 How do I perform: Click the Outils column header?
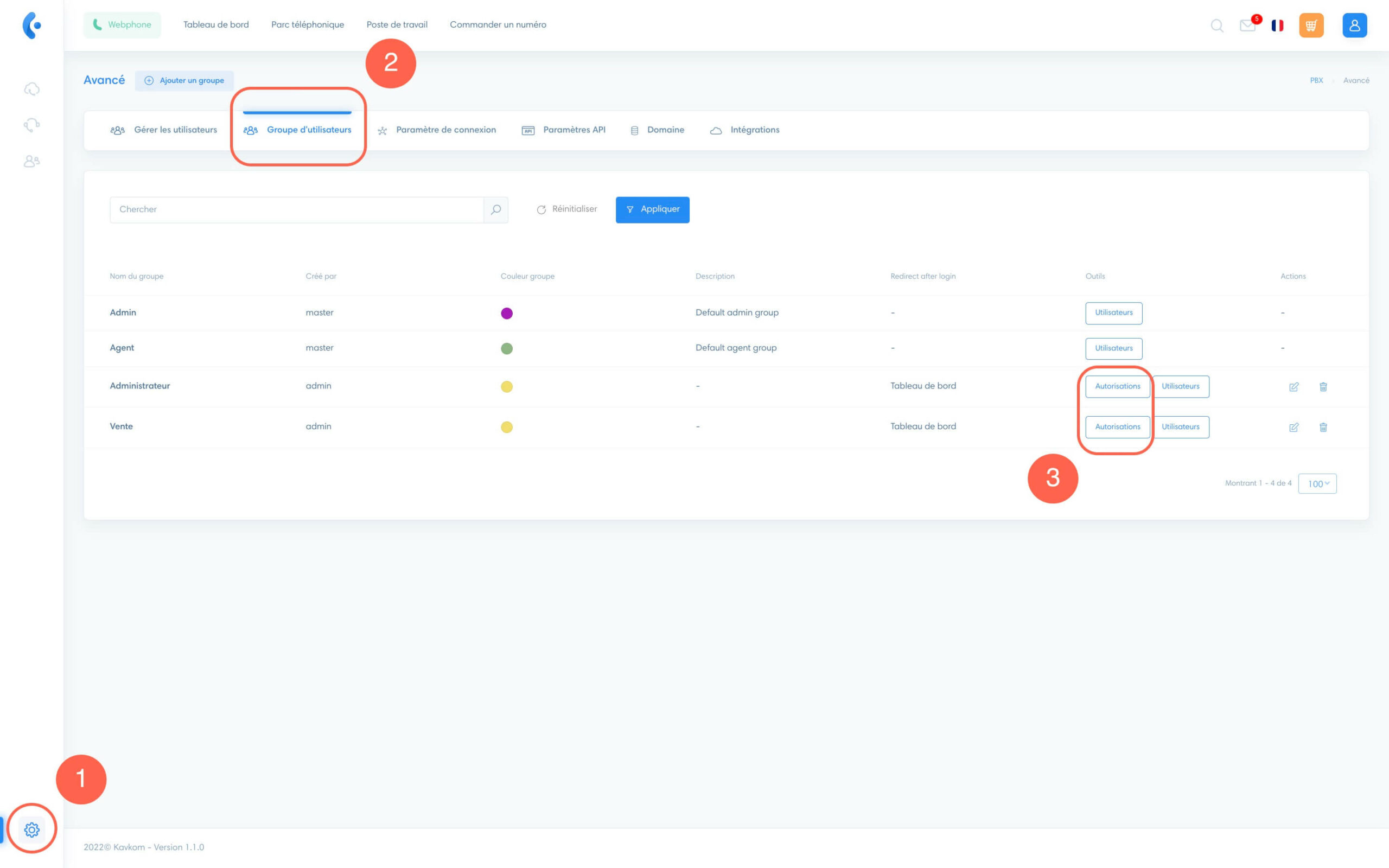(1094, 276)
